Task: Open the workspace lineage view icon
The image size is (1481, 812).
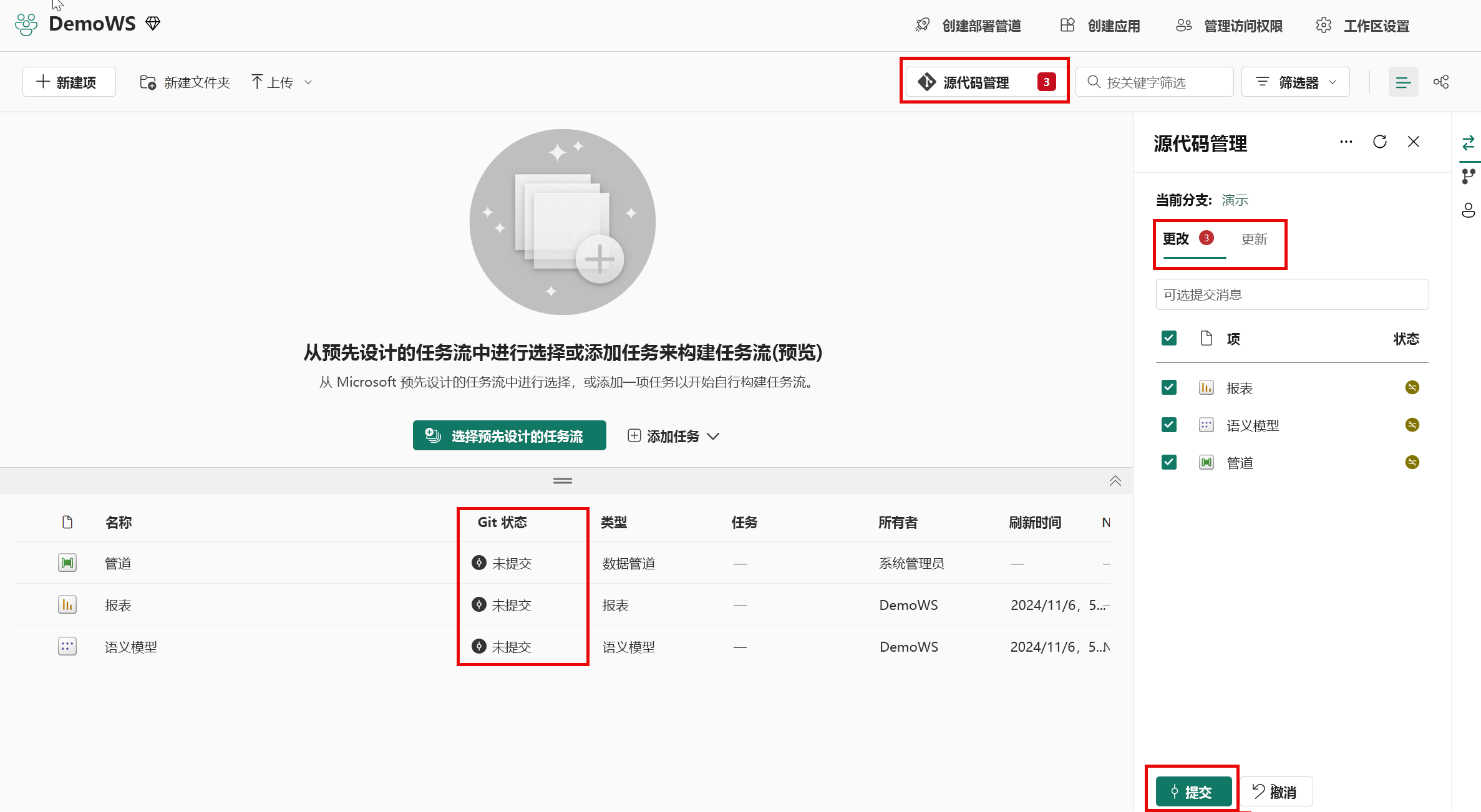Action: pyautogui.click(x=1441, y=81)
